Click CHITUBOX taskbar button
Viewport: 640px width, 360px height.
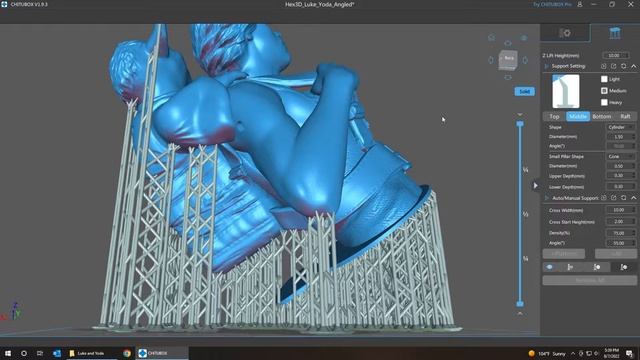point(162,353)
